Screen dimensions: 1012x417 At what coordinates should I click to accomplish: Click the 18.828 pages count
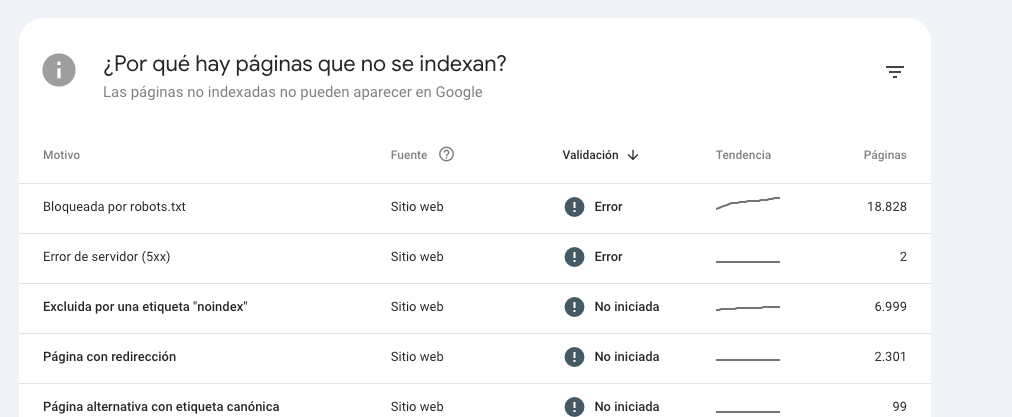(x=887, y=207)
